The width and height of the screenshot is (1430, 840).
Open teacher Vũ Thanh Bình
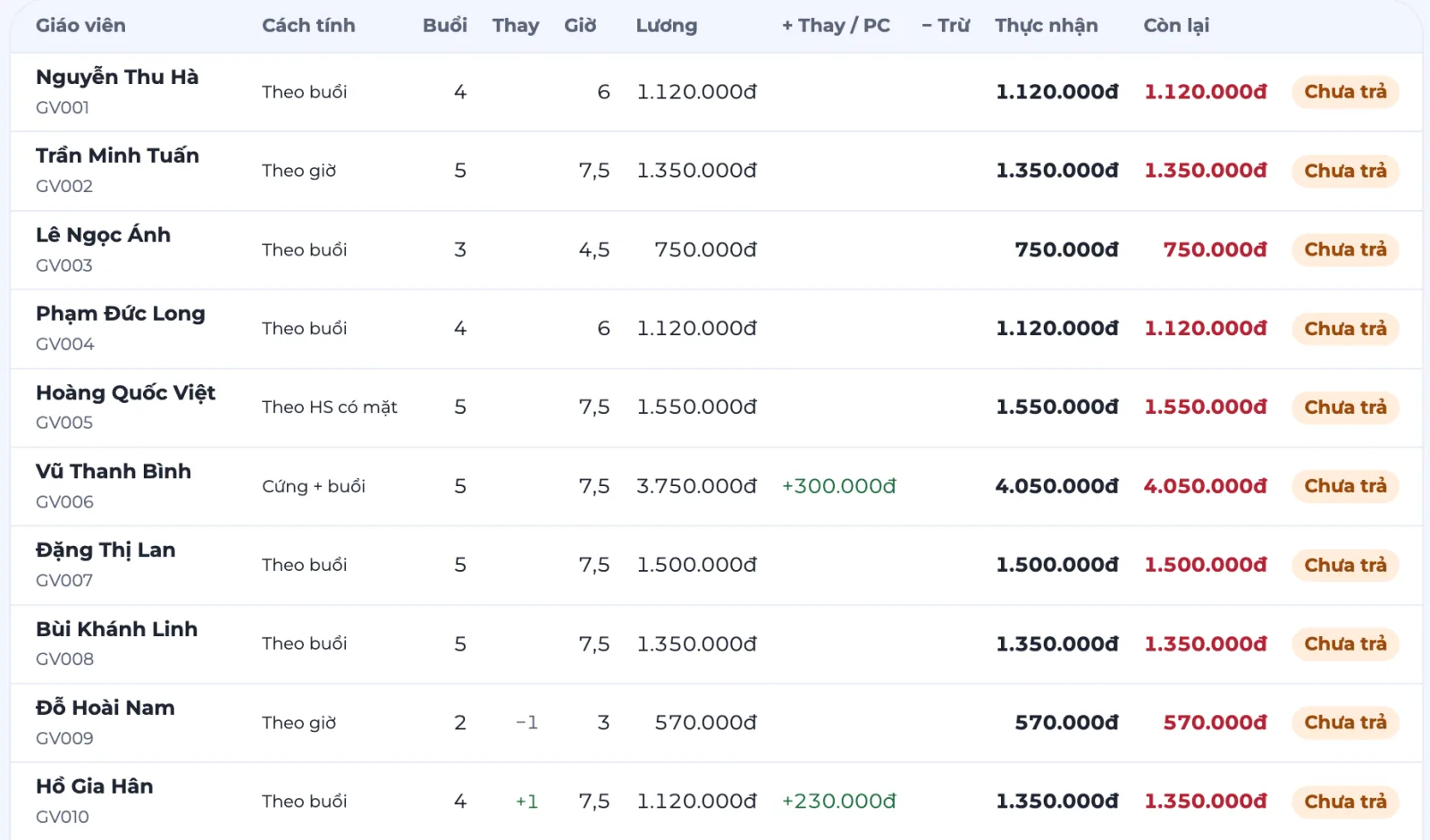[114, 471]
